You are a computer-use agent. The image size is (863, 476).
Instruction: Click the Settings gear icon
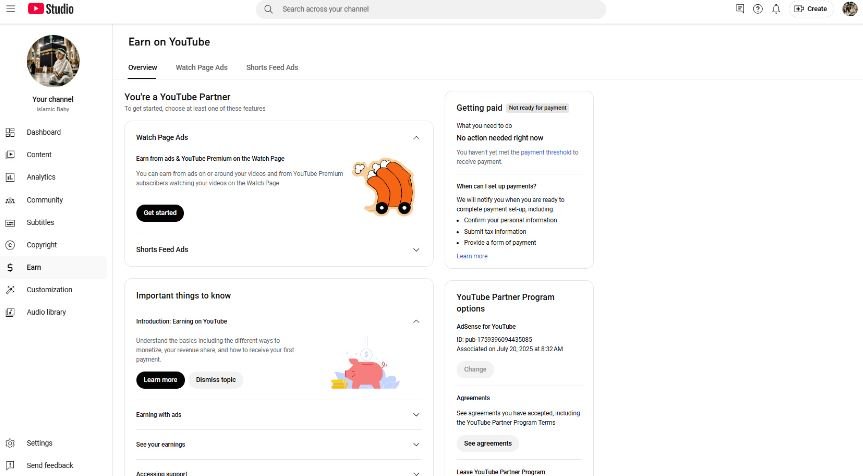[10, 443]
